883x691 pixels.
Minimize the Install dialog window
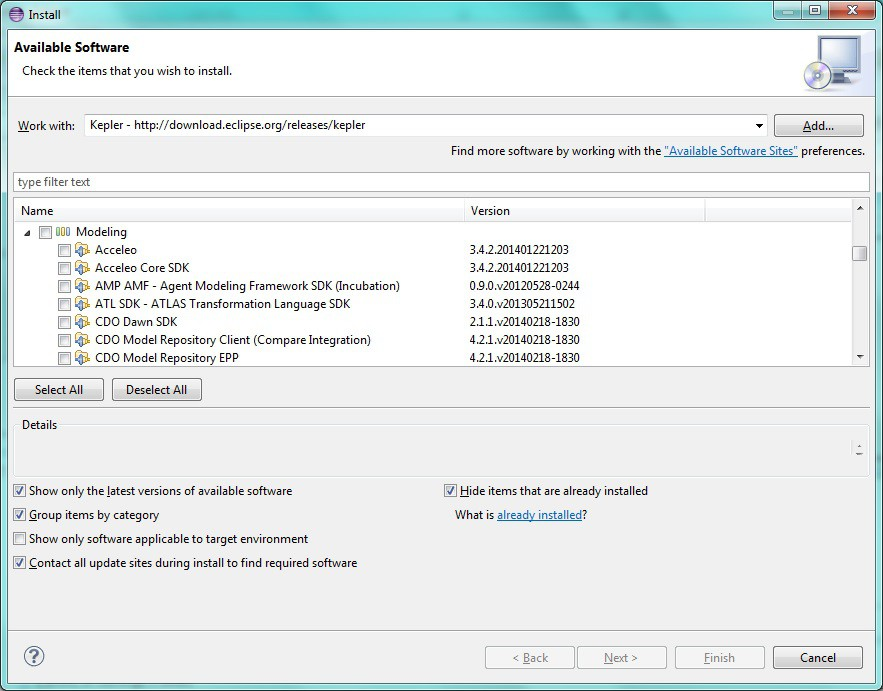coord(788,10)
